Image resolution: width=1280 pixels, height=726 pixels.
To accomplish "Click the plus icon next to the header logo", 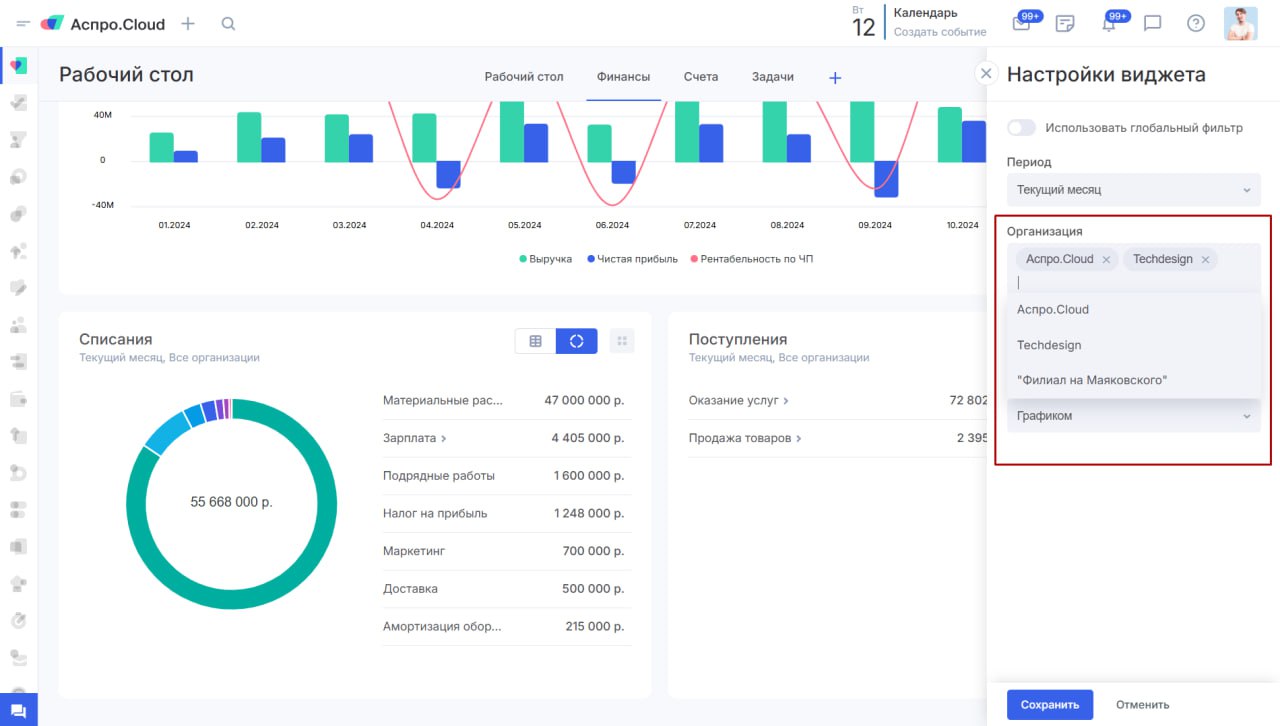I will click(188, 24).
